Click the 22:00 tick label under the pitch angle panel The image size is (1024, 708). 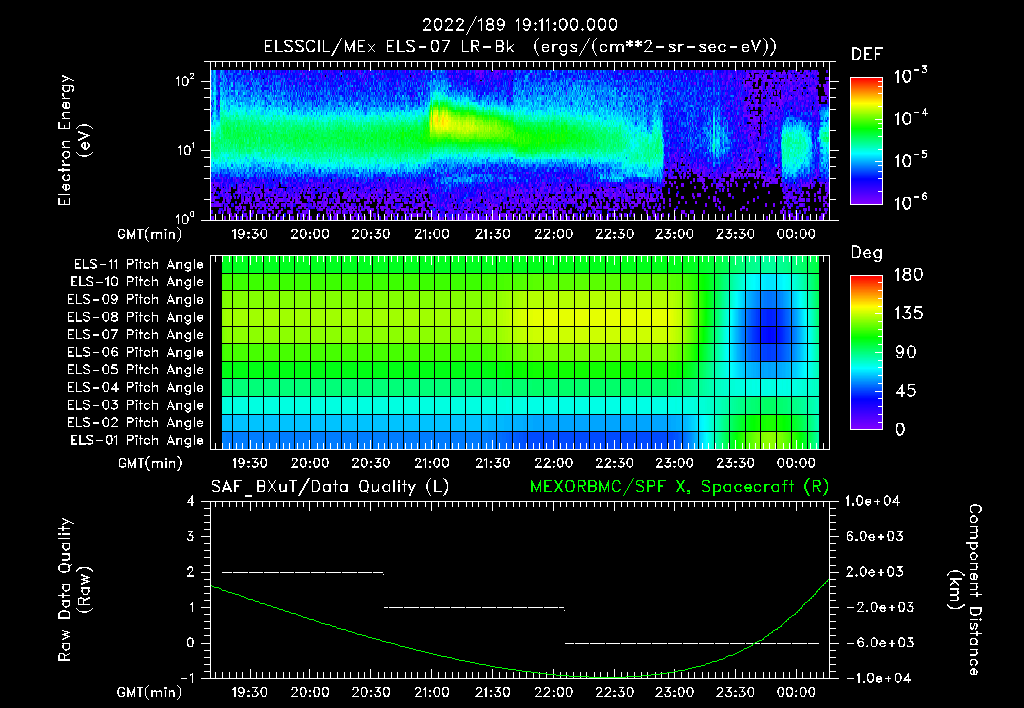click(x=553, y=463)
